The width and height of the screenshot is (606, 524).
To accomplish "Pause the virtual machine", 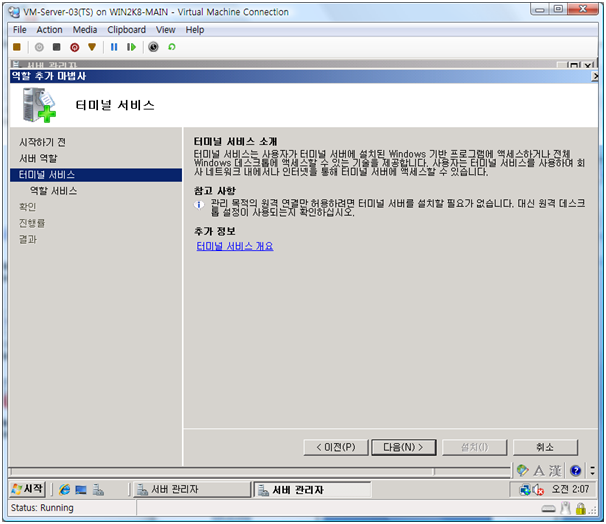I will 114,47.
